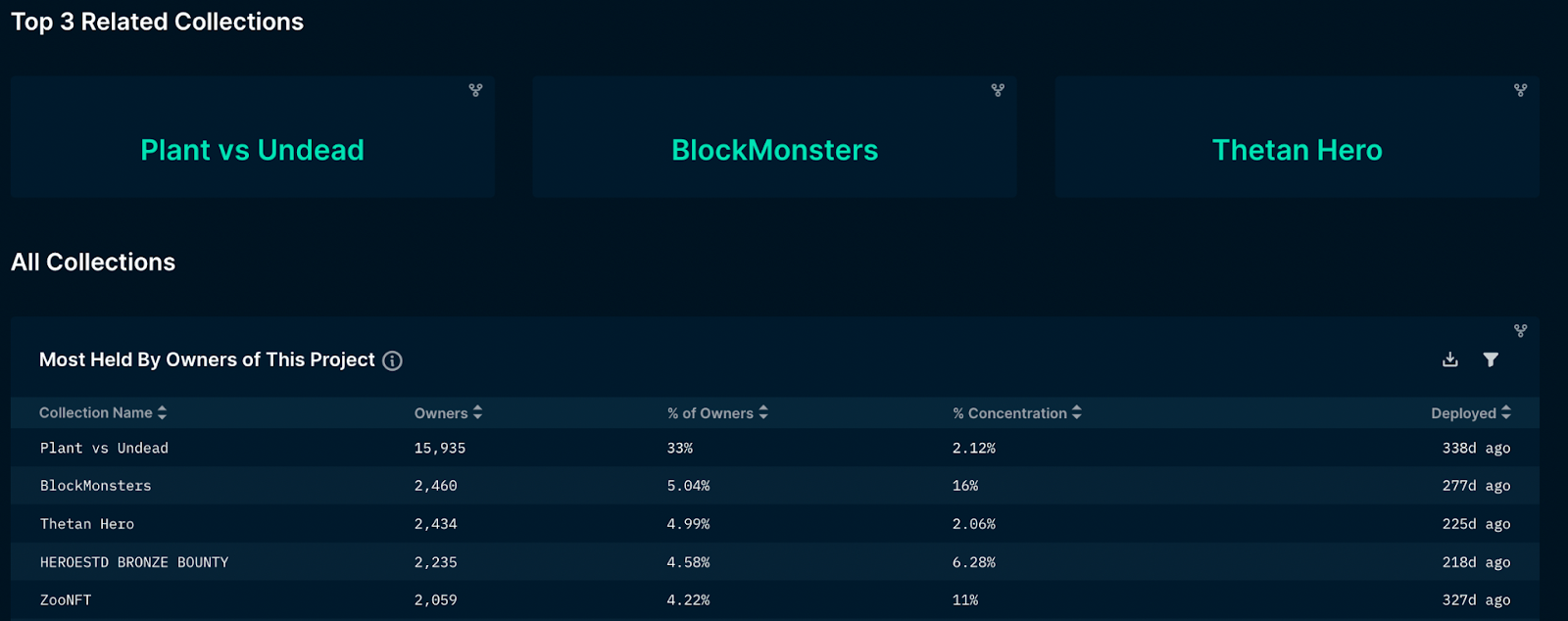
Task: Click the Top 3 Related Collections heading
Action: 158,22
